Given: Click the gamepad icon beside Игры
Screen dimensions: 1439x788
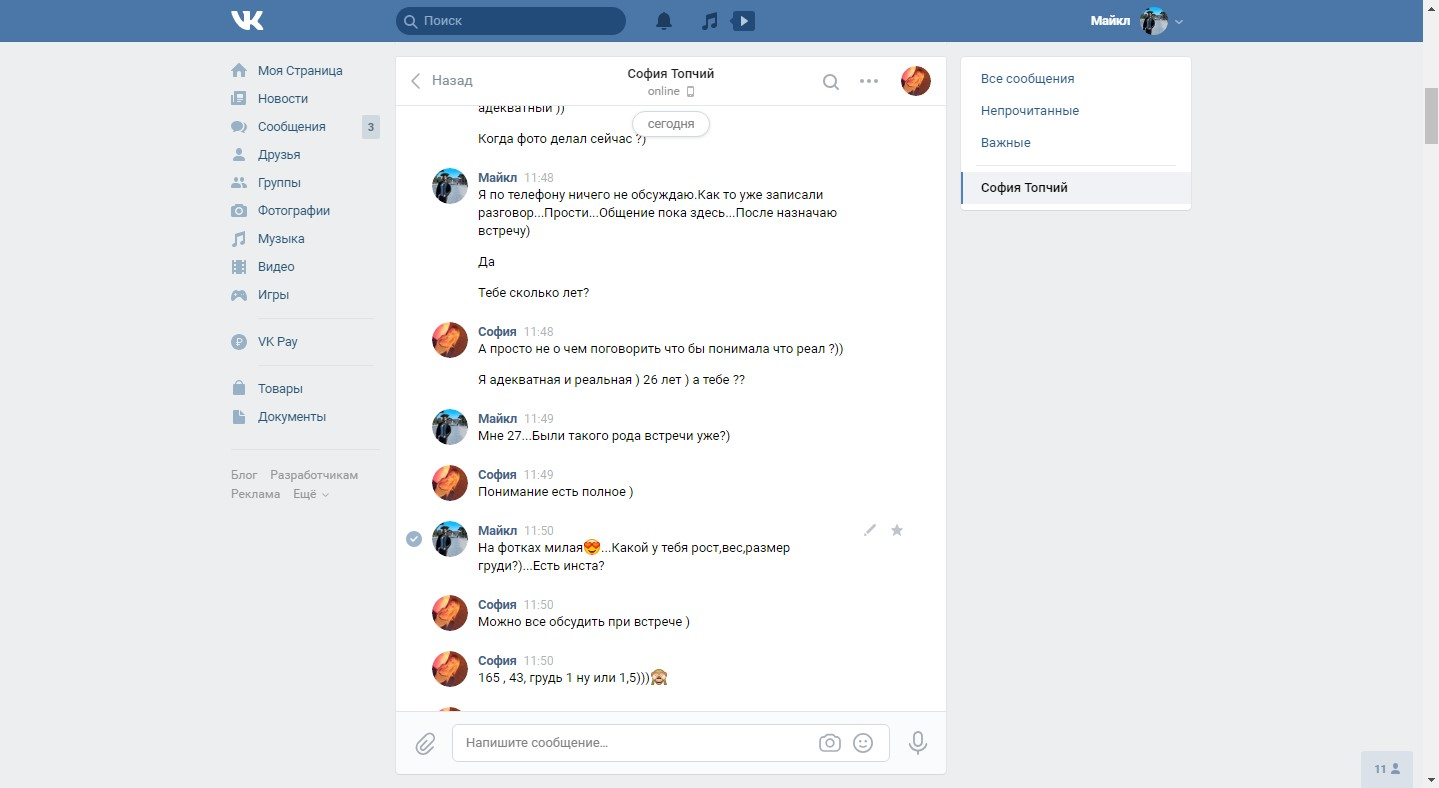Looking at the screenshot, I should click(239, 295).
